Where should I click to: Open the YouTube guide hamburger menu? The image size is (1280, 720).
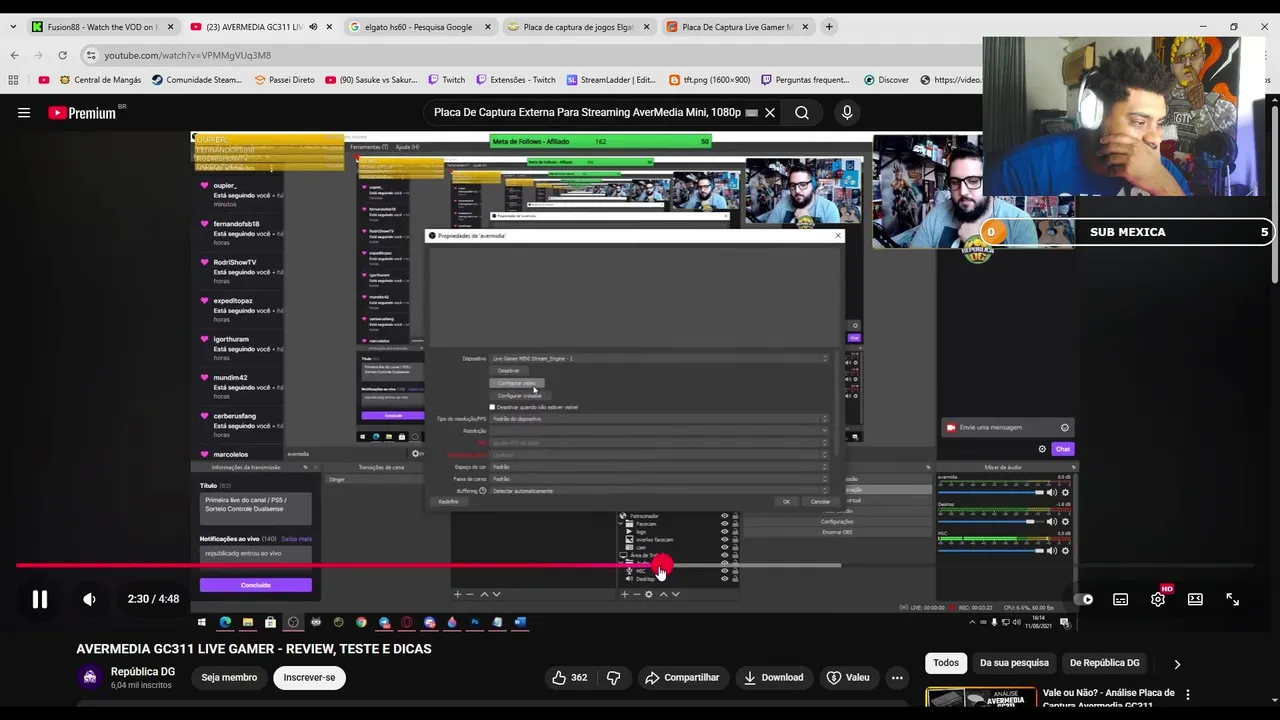[x=24, y=113]
